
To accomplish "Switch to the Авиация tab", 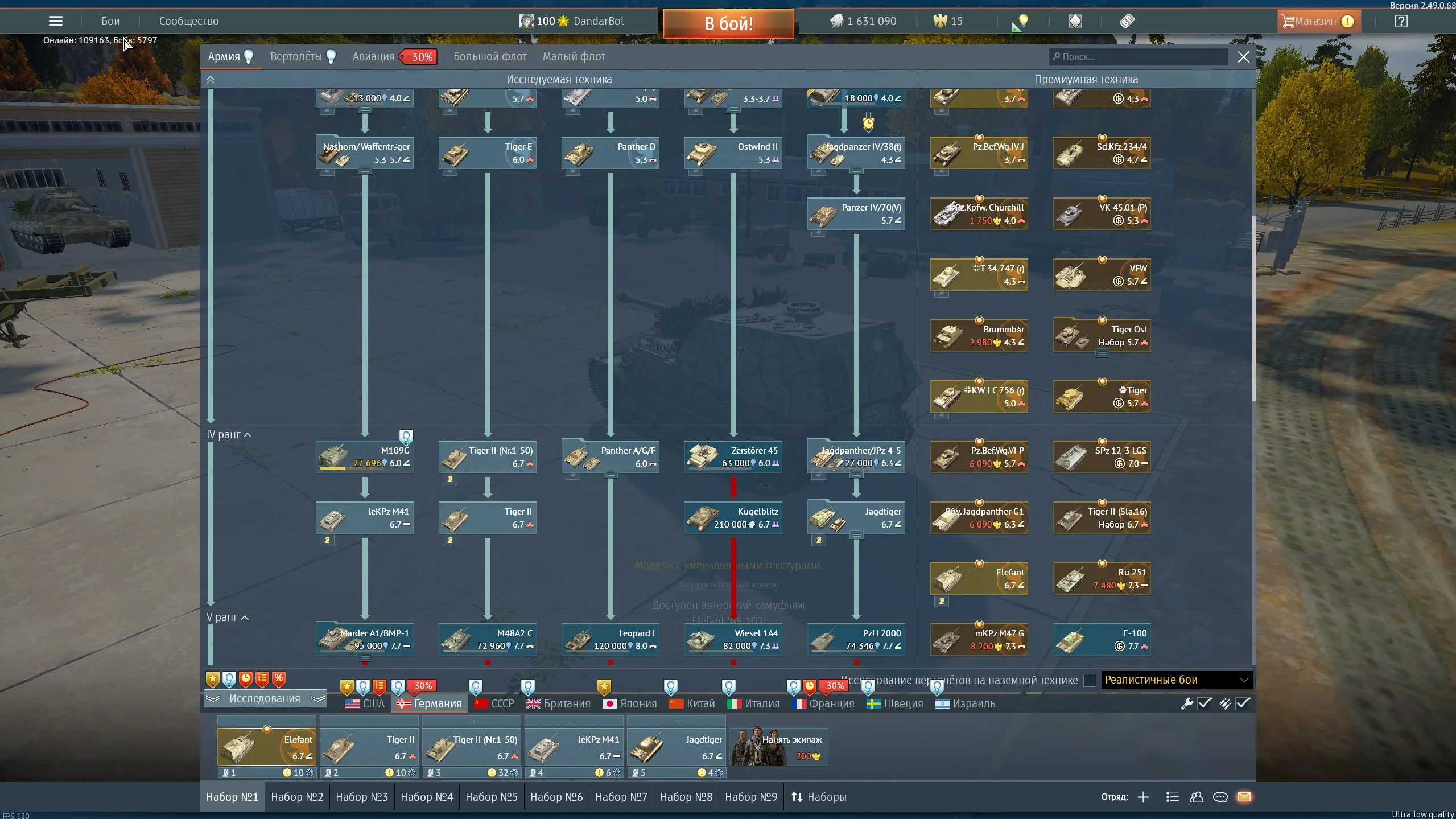I will [x=373, y=56].
